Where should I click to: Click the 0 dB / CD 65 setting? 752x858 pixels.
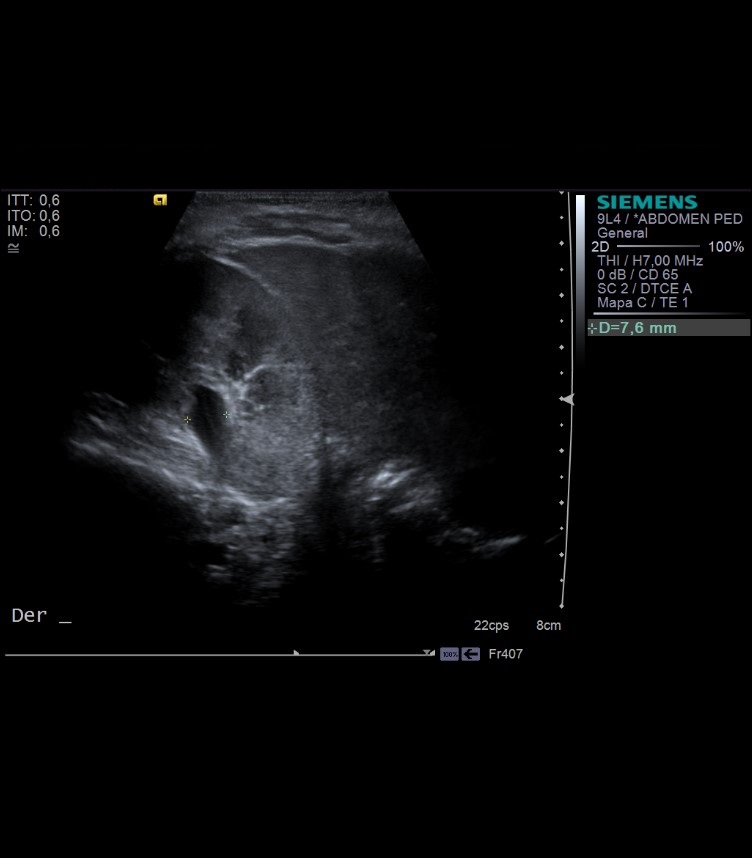tap(638, 275)
